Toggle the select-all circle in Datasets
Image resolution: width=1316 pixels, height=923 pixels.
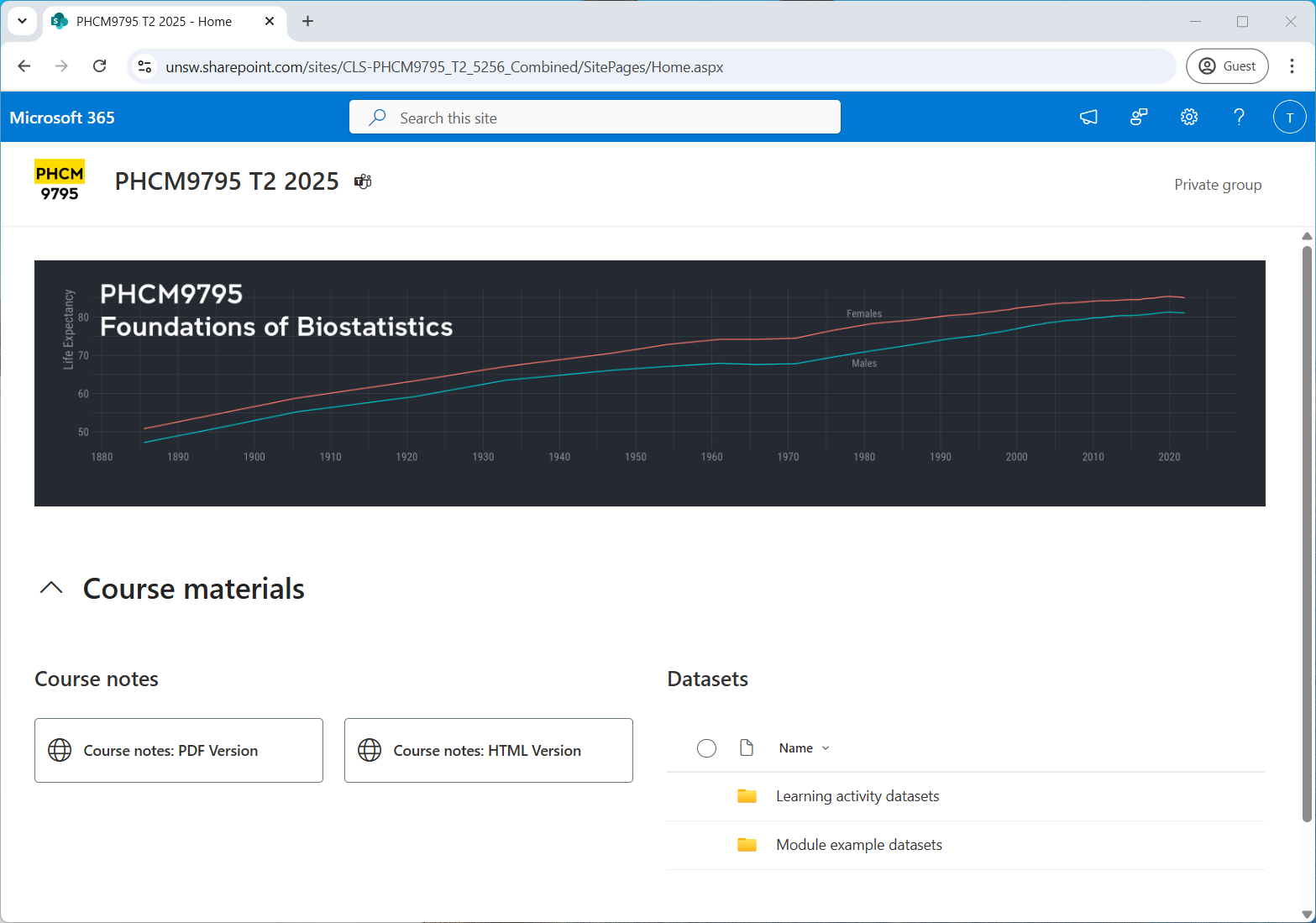[706, 748]
